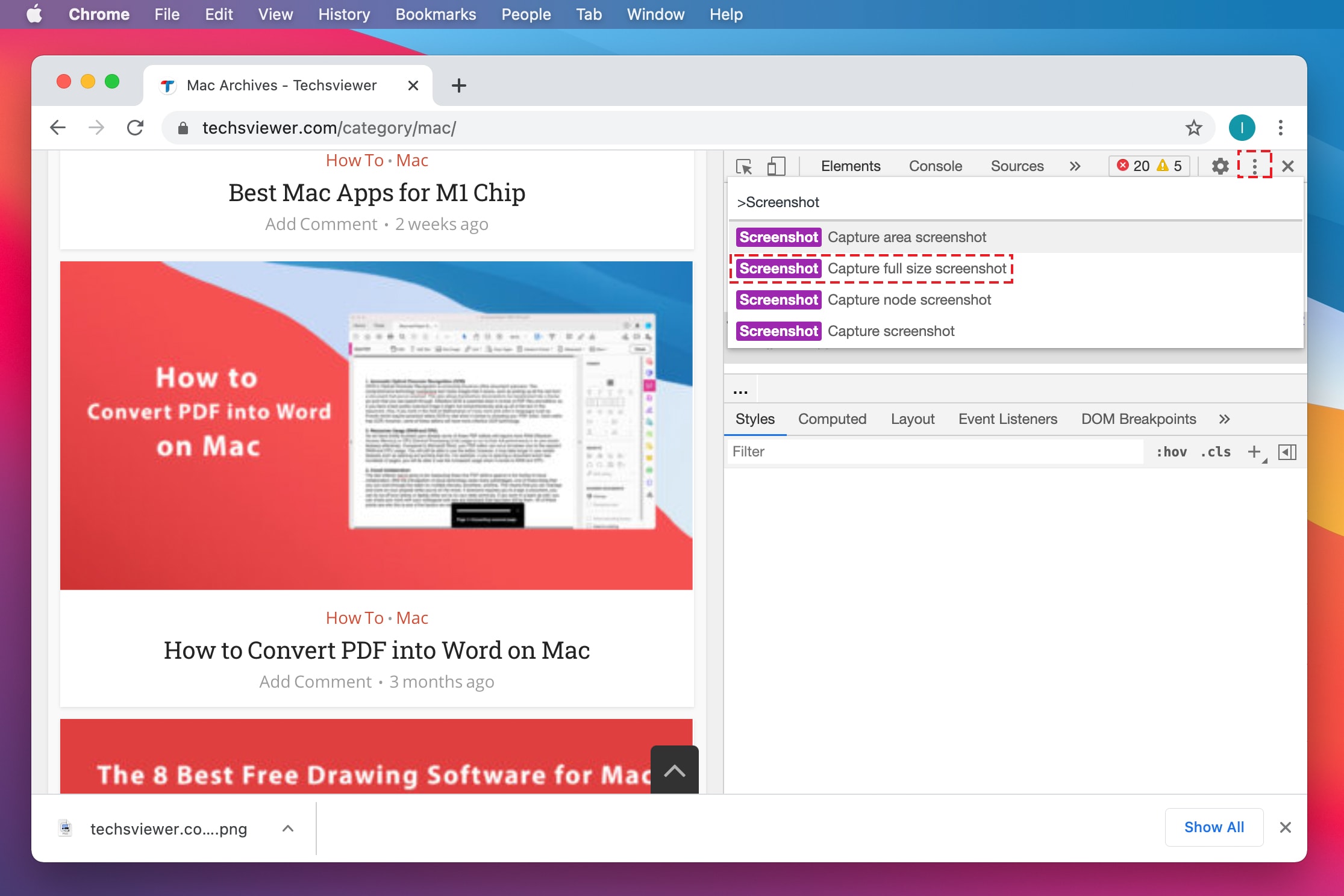Reload the page
Image resolution: width=1344 pixels, height=896 pixels.
[x=134, y=127]
